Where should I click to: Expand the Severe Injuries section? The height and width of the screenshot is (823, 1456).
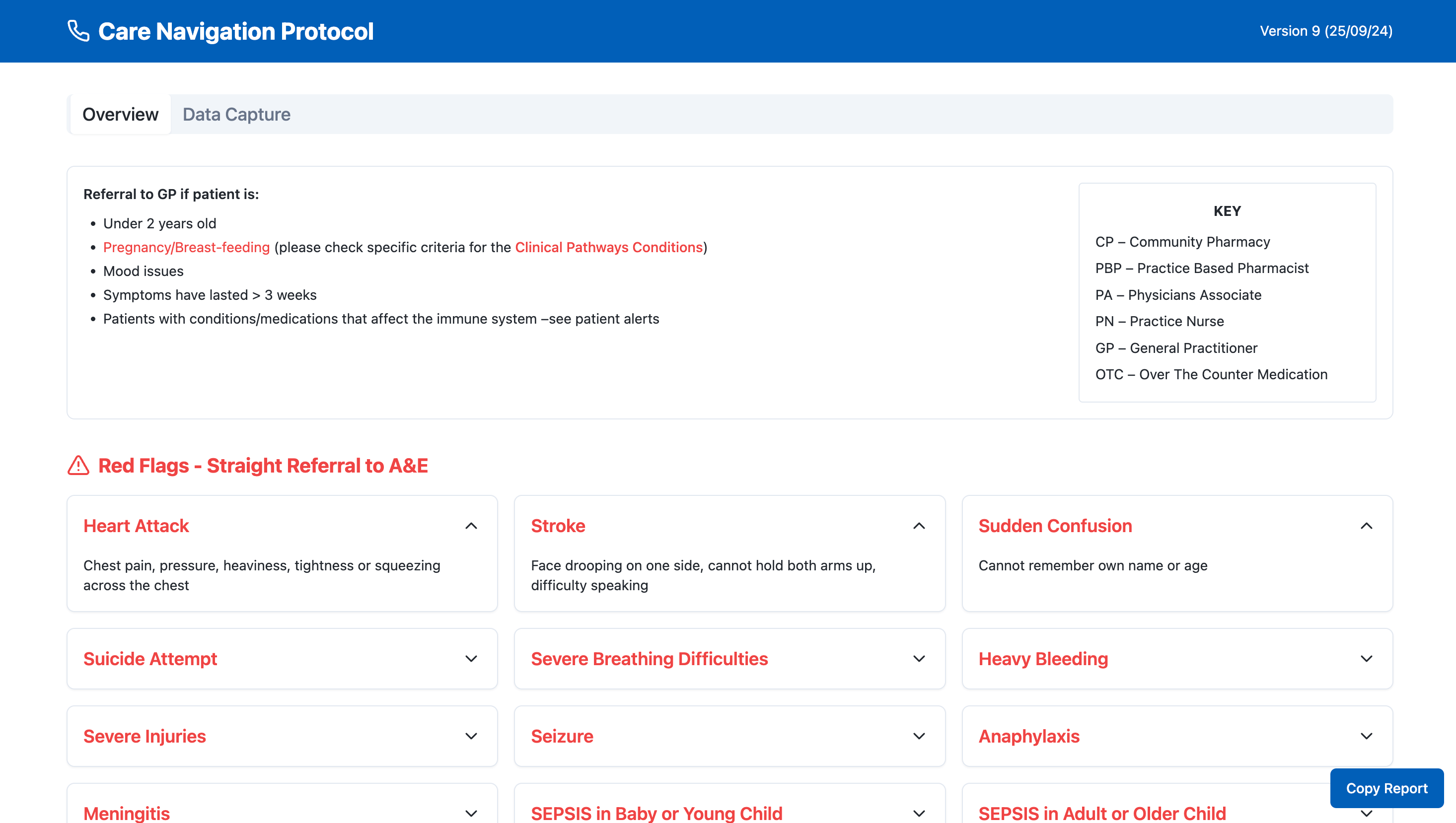(145, 736)
